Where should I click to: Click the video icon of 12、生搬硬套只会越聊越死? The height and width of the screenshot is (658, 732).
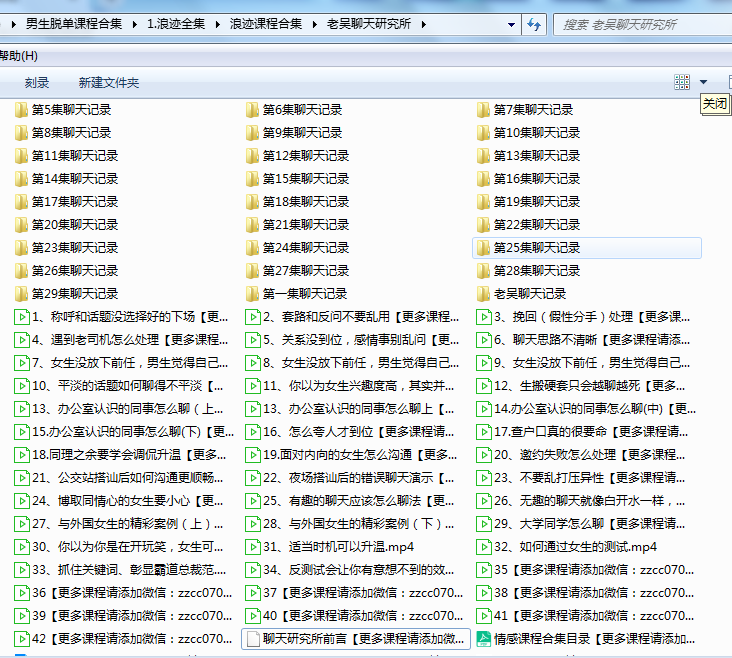coord(484,386)
